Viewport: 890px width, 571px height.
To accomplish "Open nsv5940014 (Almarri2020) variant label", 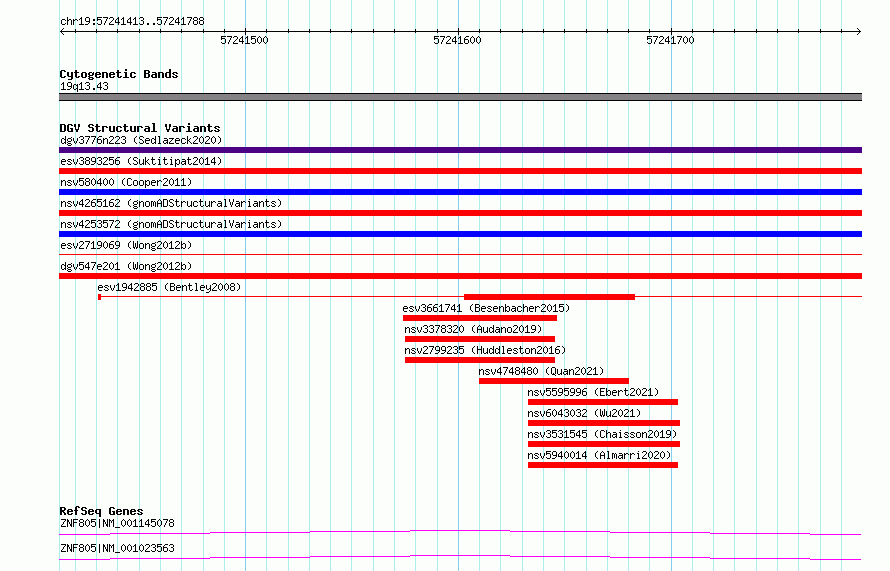I will click(599, 455).
